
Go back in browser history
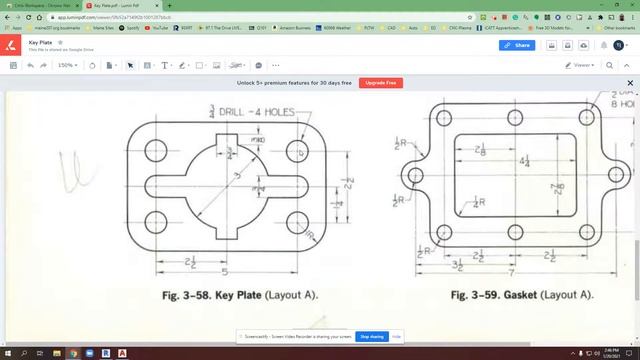pos(7,18)
